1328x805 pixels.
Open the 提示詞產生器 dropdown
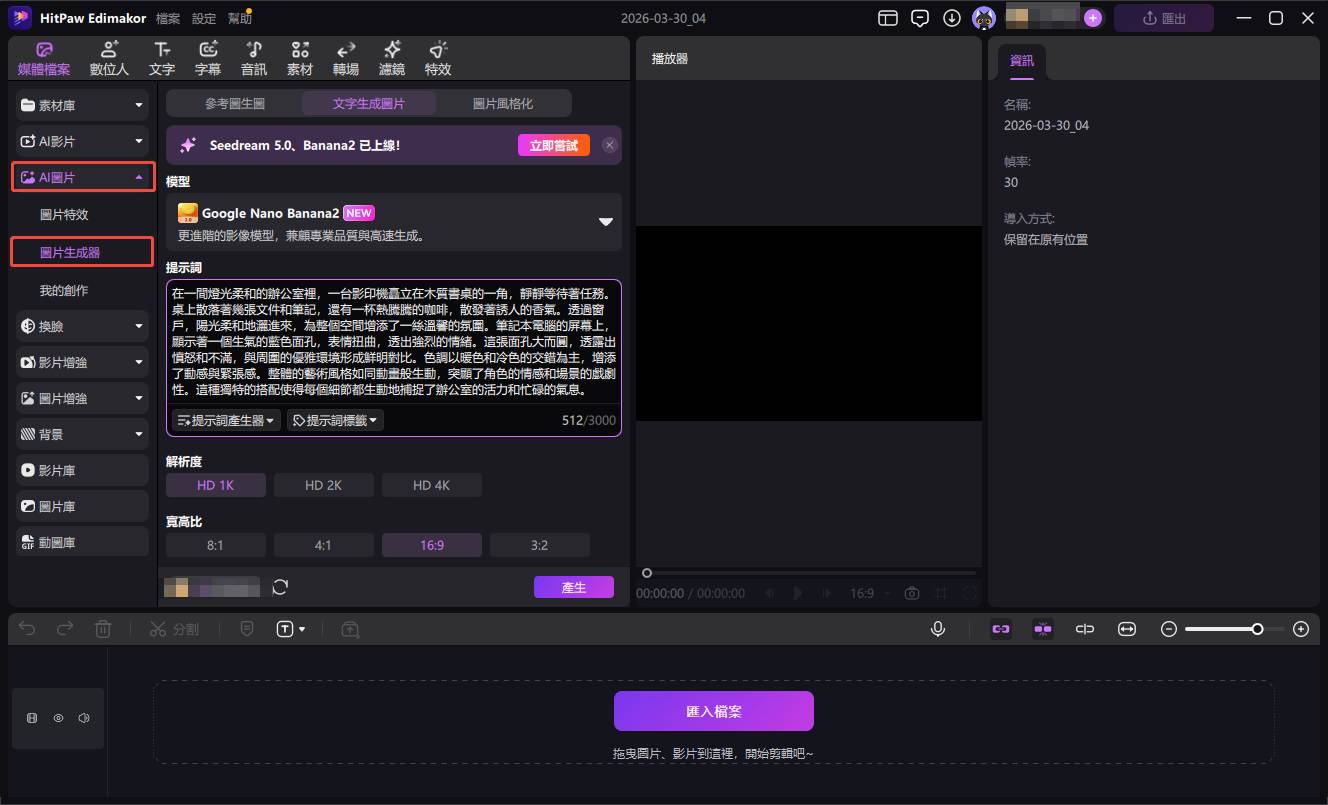coord(225,420)
